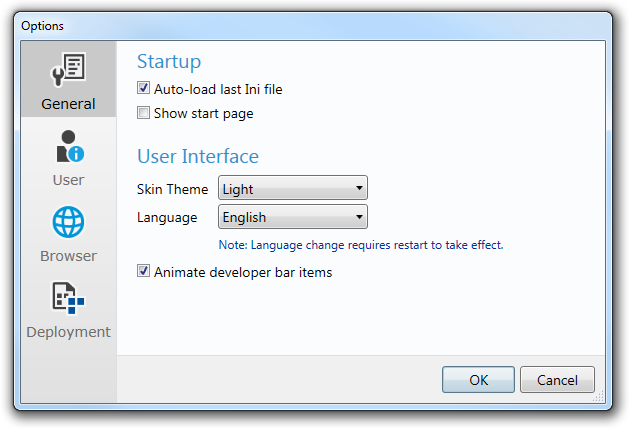This screenshot has height=428, width=629.
Task: Click the Options title bar
Action: [313, 26]
